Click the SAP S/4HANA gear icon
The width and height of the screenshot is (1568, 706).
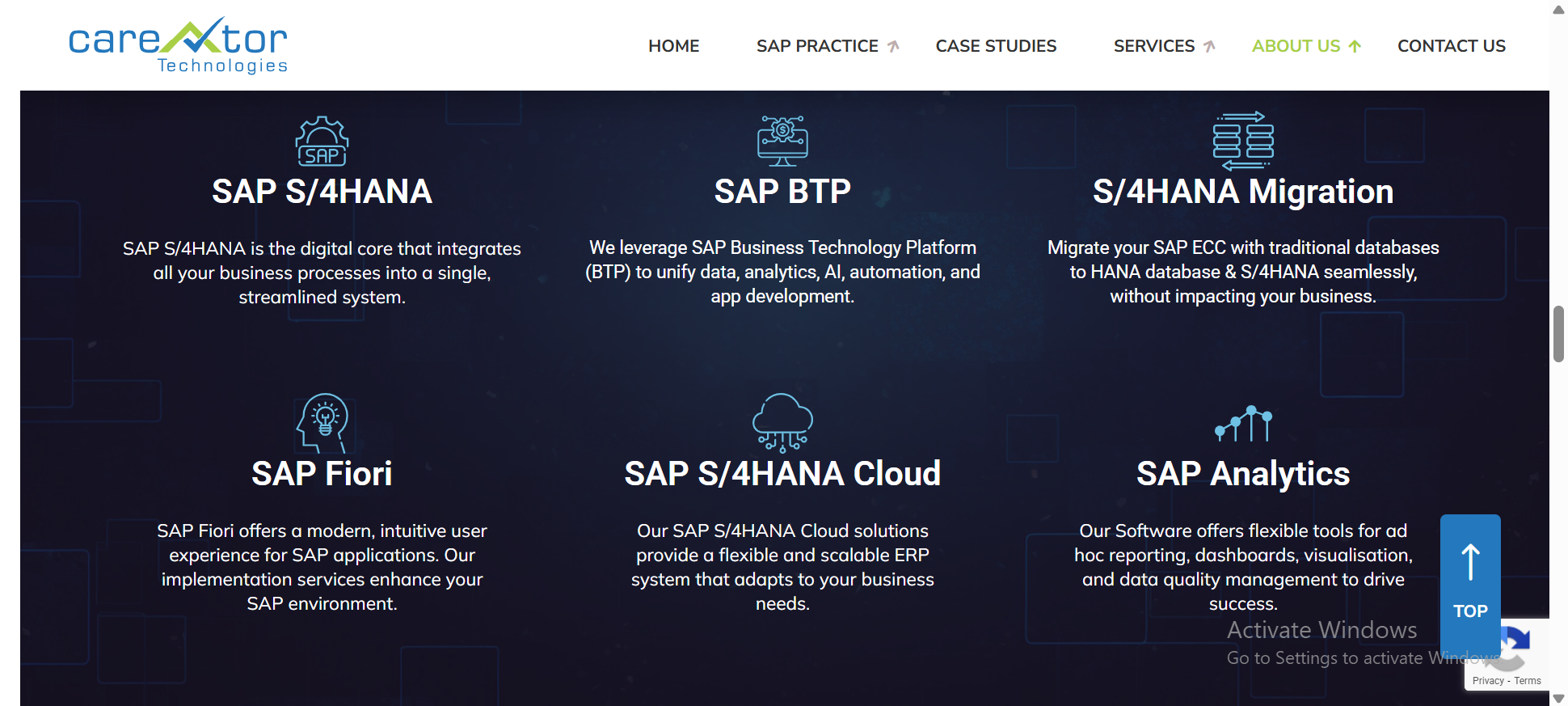(x=322, y=142)
